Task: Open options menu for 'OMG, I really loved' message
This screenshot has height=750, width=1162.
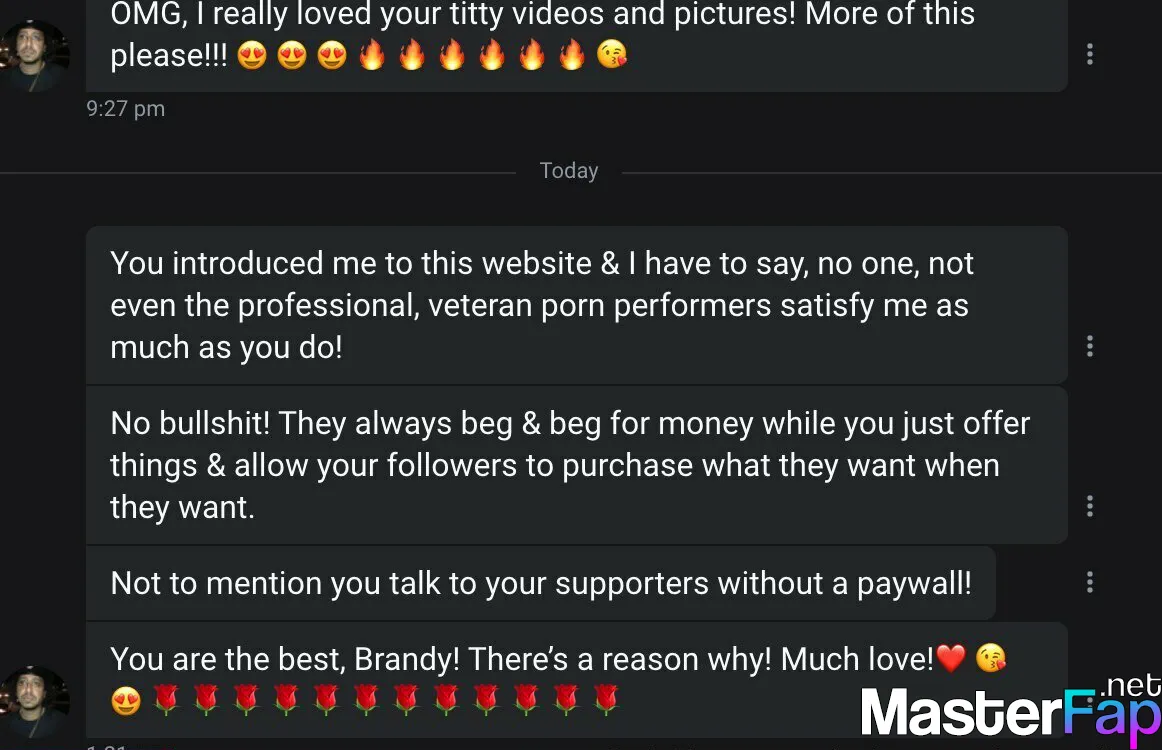Action: [1089, 54]
